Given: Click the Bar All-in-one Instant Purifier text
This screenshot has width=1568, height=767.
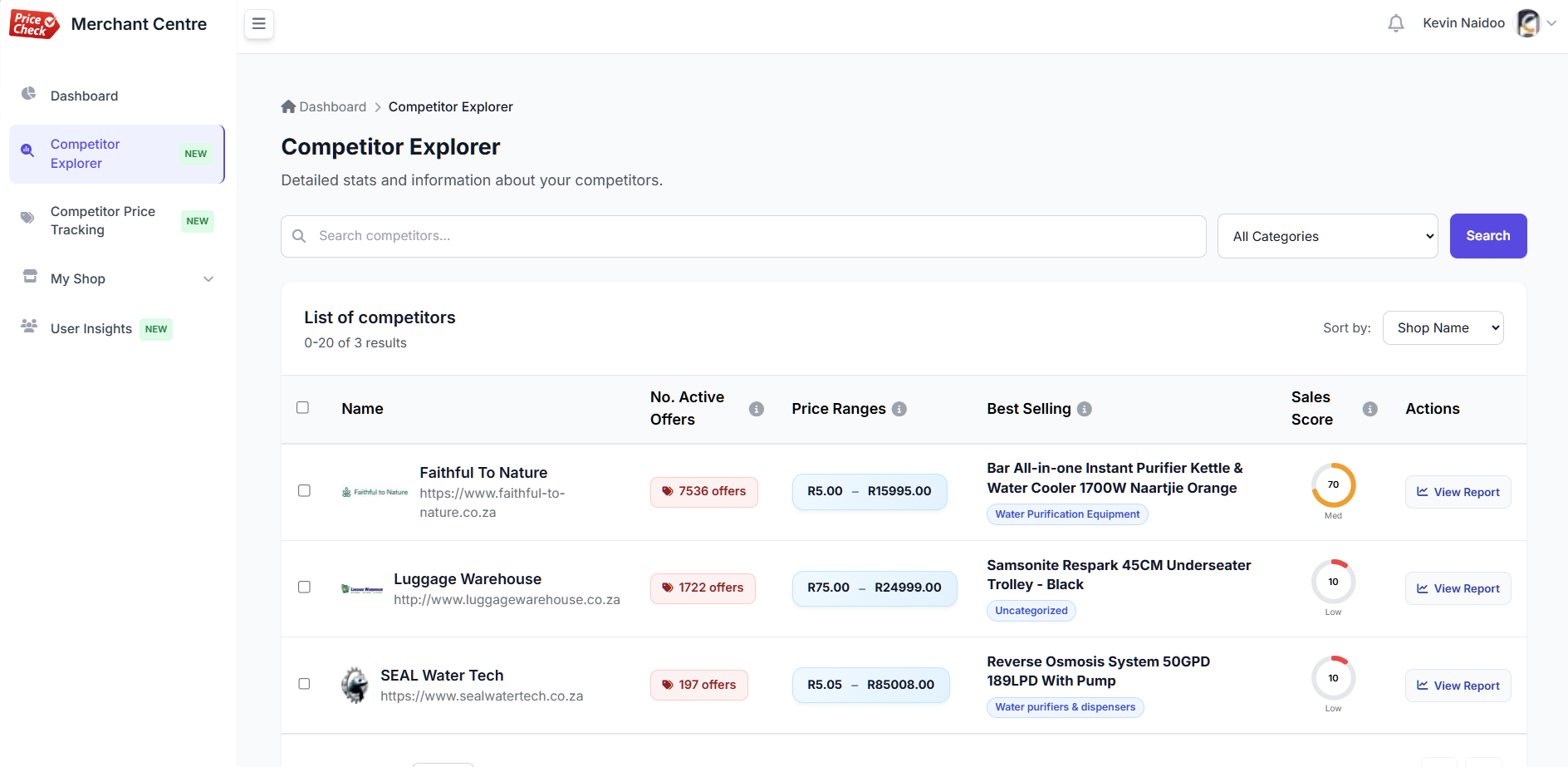Looking at the screenshot, I should [1115, 478].
